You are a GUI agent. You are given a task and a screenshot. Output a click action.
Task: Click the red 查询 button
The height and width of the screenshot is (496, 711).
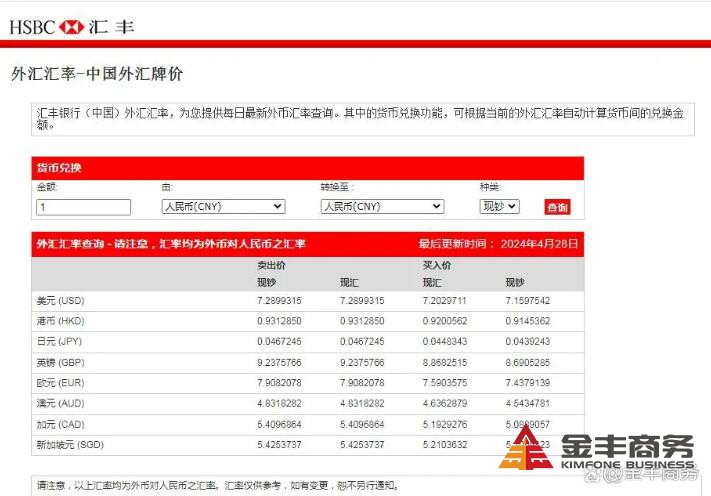557,207
